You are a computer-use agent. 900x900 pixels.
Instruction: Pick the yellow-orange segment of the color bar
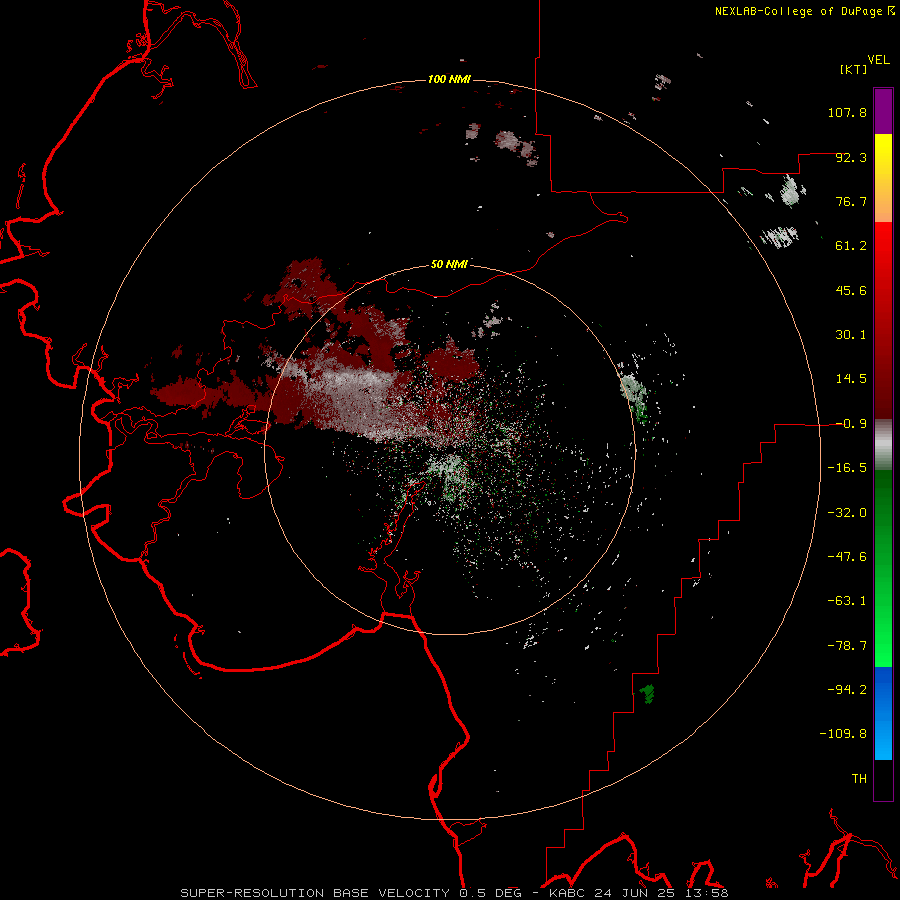tap(883, 178)
